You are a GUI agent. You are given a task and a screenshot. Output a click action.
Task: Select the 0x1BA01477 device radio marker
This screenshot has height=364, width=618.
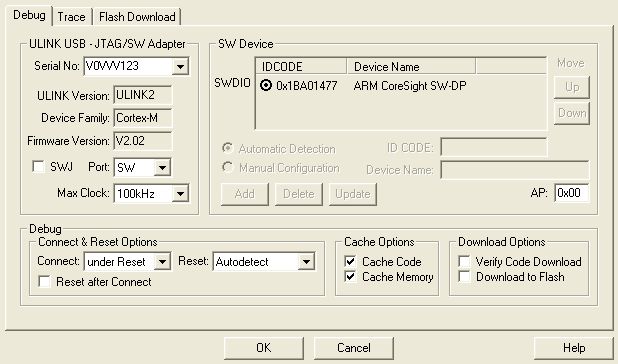pyautogui.click(x=266, y=85)
